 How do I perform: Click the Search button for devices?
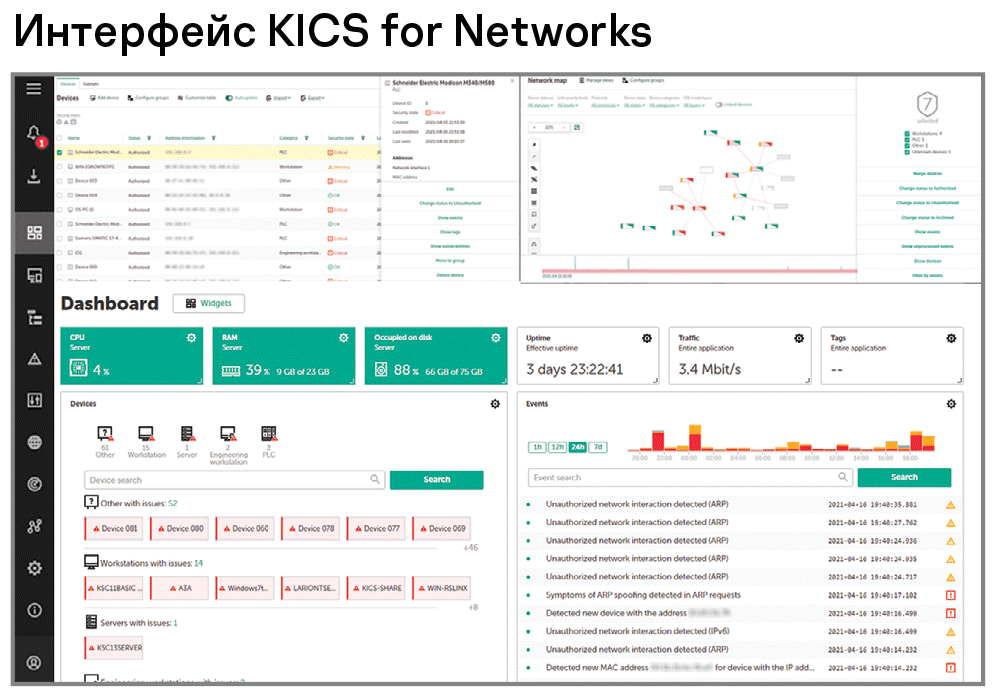pyautogui.click(x=436, y=480)
